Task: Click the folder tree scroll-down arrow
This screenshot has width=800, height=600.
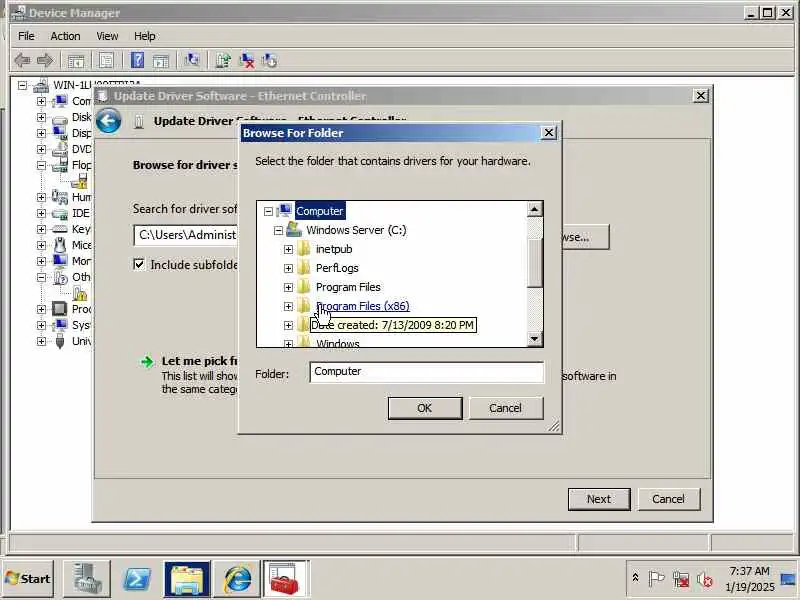Action: (534, 338)
